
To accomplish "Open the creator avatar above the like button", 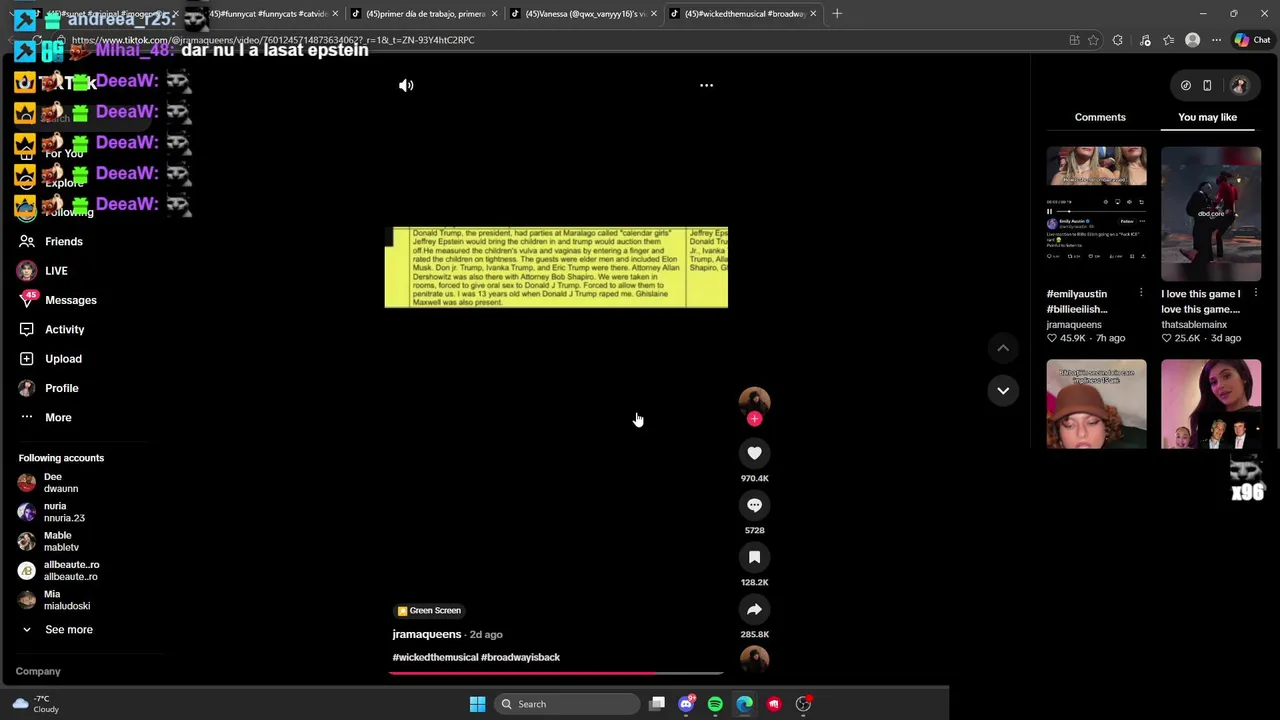I will coord(754,400).
